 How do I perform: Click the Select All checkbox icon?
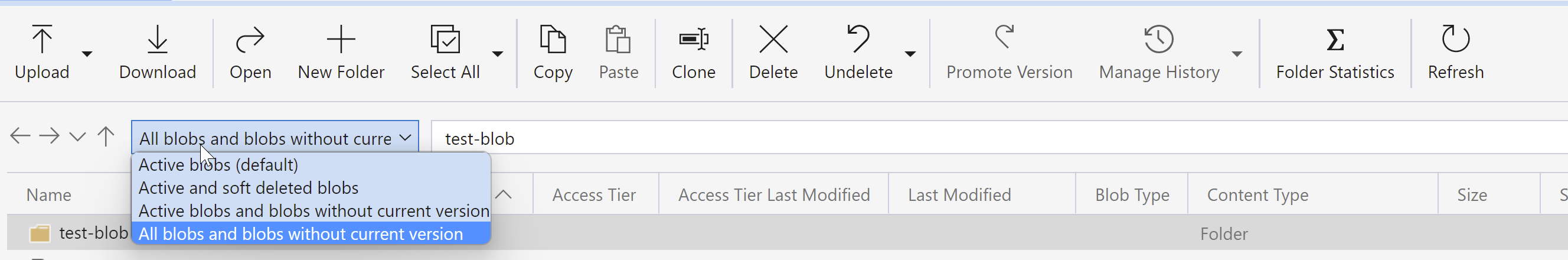[445, 39]
